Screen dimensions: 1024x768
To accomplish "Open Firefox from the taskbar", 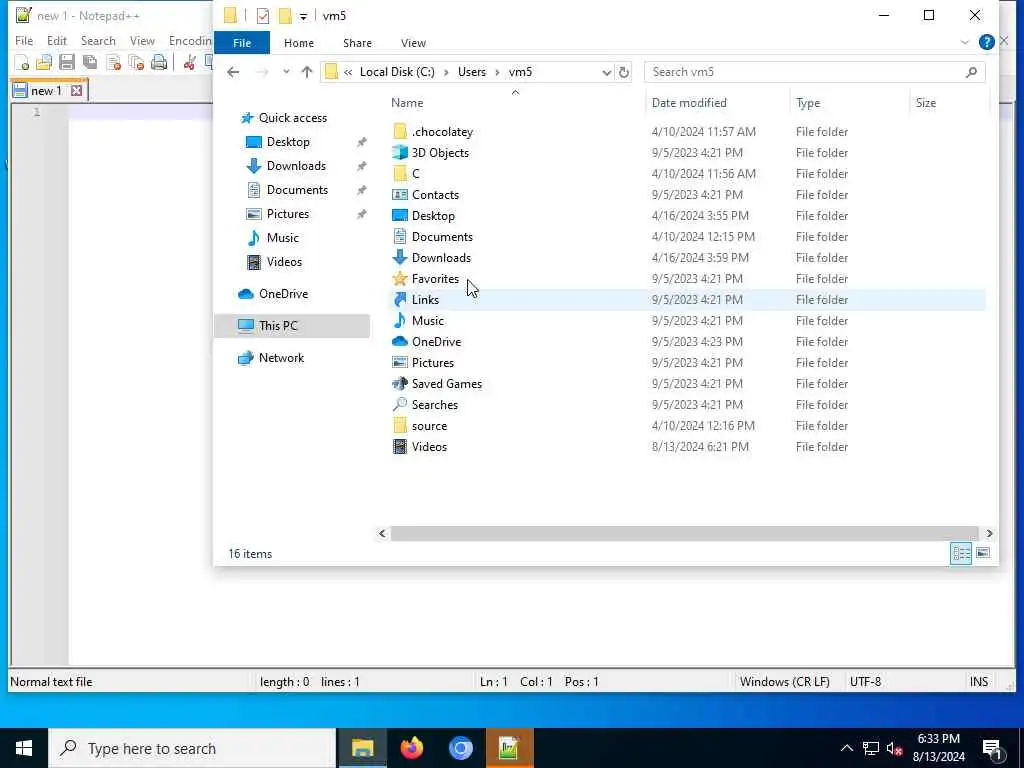I will click(x=411, y=748).
